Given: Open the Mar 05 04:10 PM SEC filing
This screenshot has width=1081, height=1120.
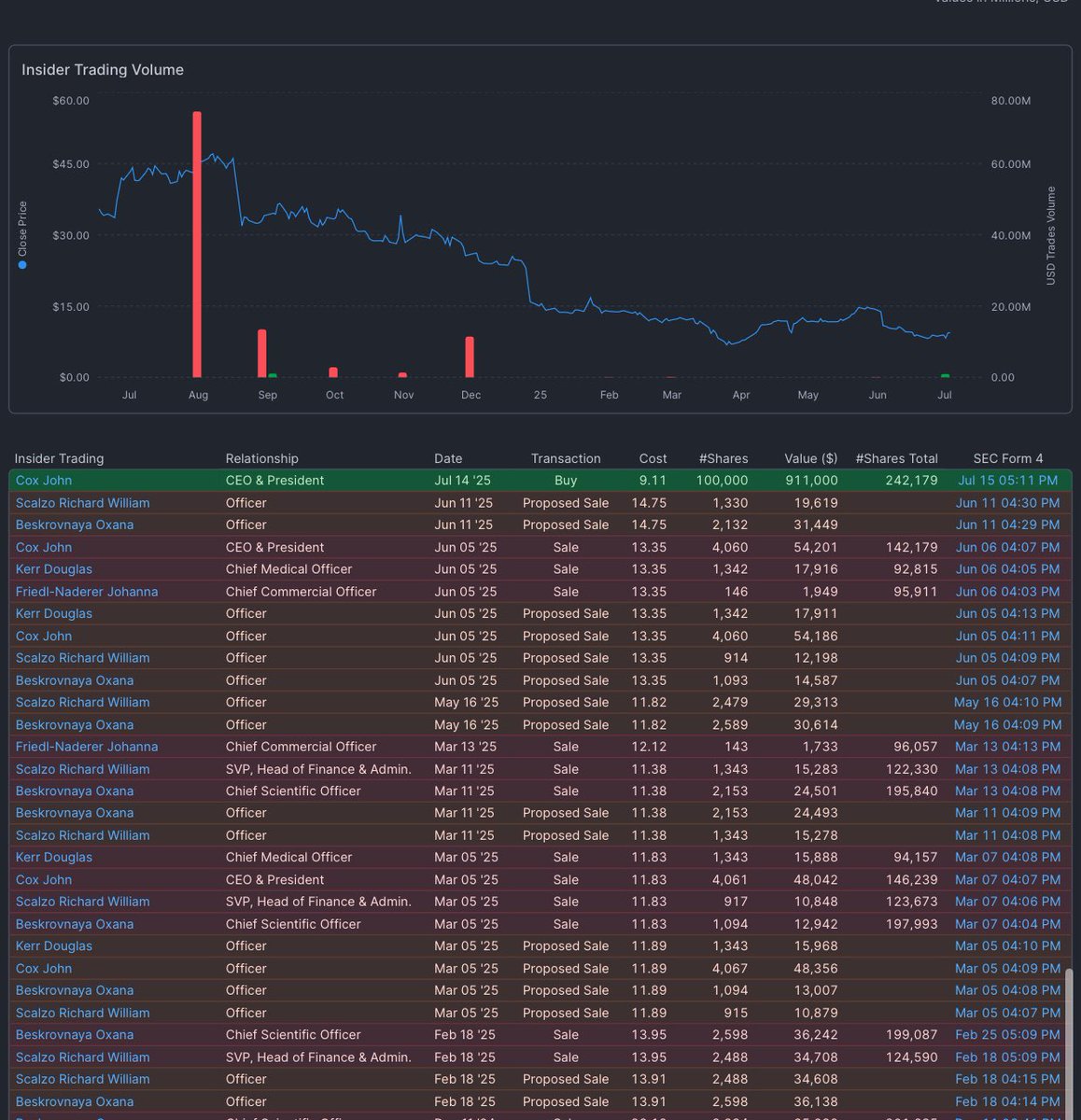Looking at the screenshot, I should pyautogui.click(x=1008, y=945).
